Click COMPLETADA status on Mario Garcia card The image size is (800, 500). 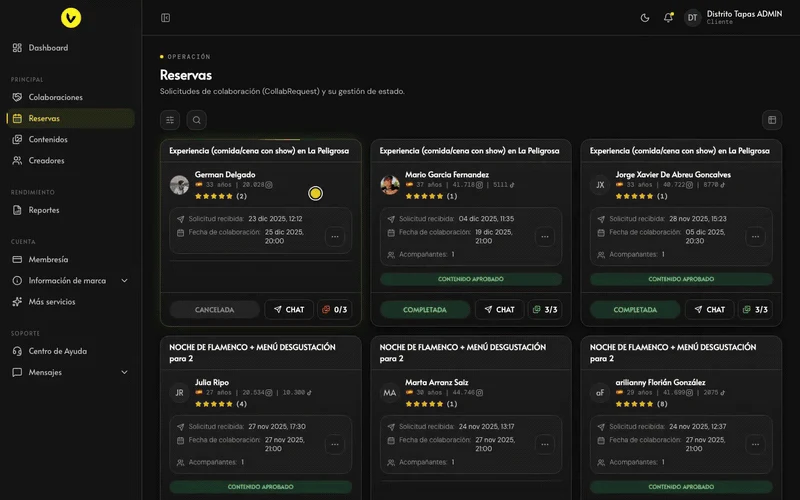click(424, 310)
